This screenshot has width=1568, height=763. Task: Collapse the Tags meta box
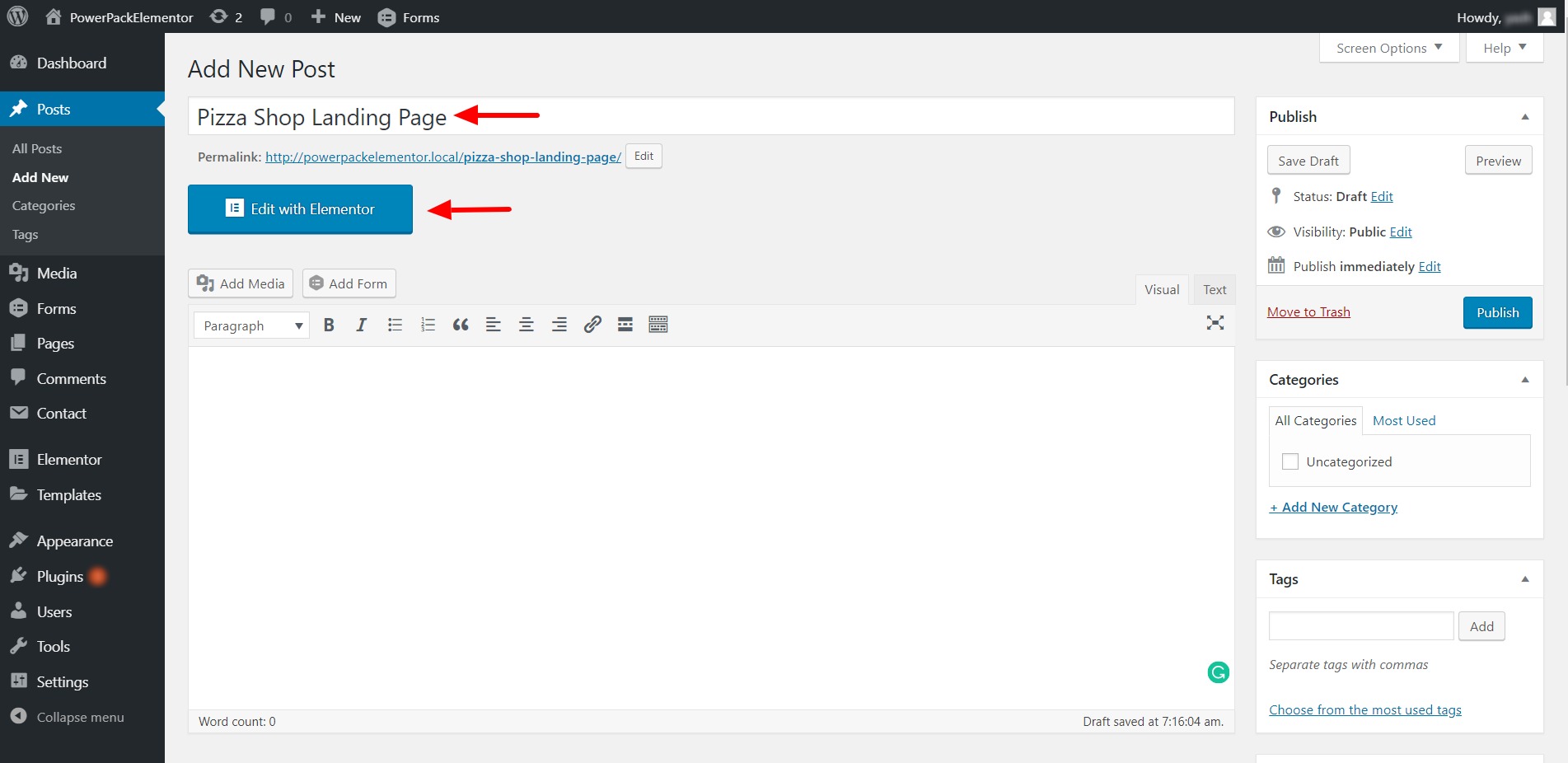(1525, 579)
